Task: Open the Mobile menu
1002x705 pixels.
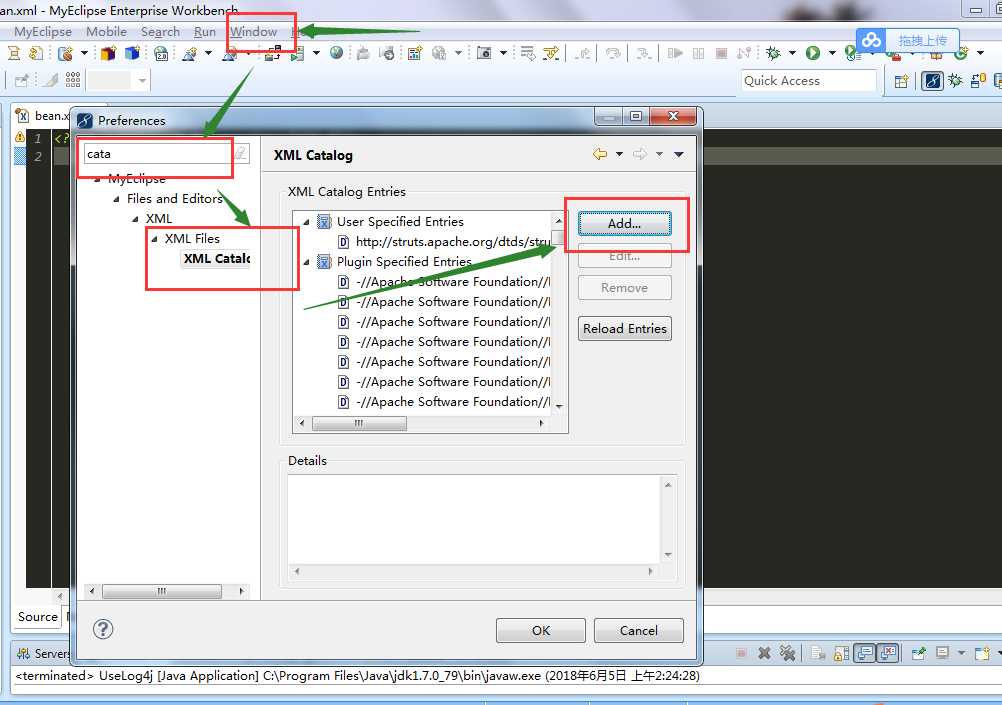Action: pyautogui.click(x=106, y=31)
